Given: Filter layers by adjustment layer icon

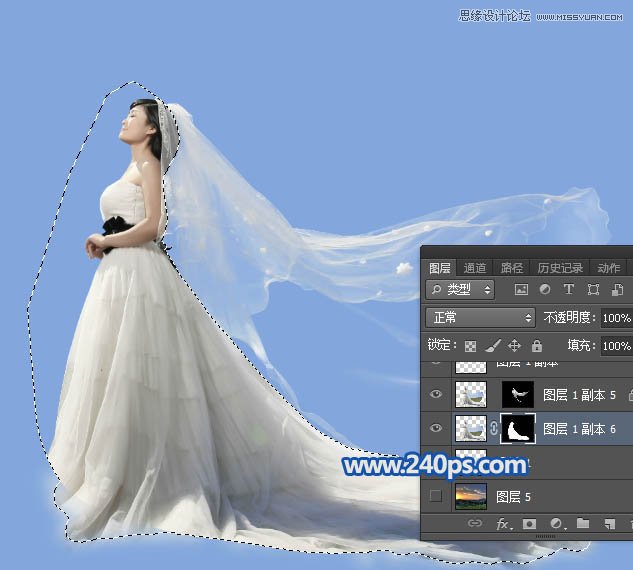Looking at the screenshot, I should [x=545, y=289].
